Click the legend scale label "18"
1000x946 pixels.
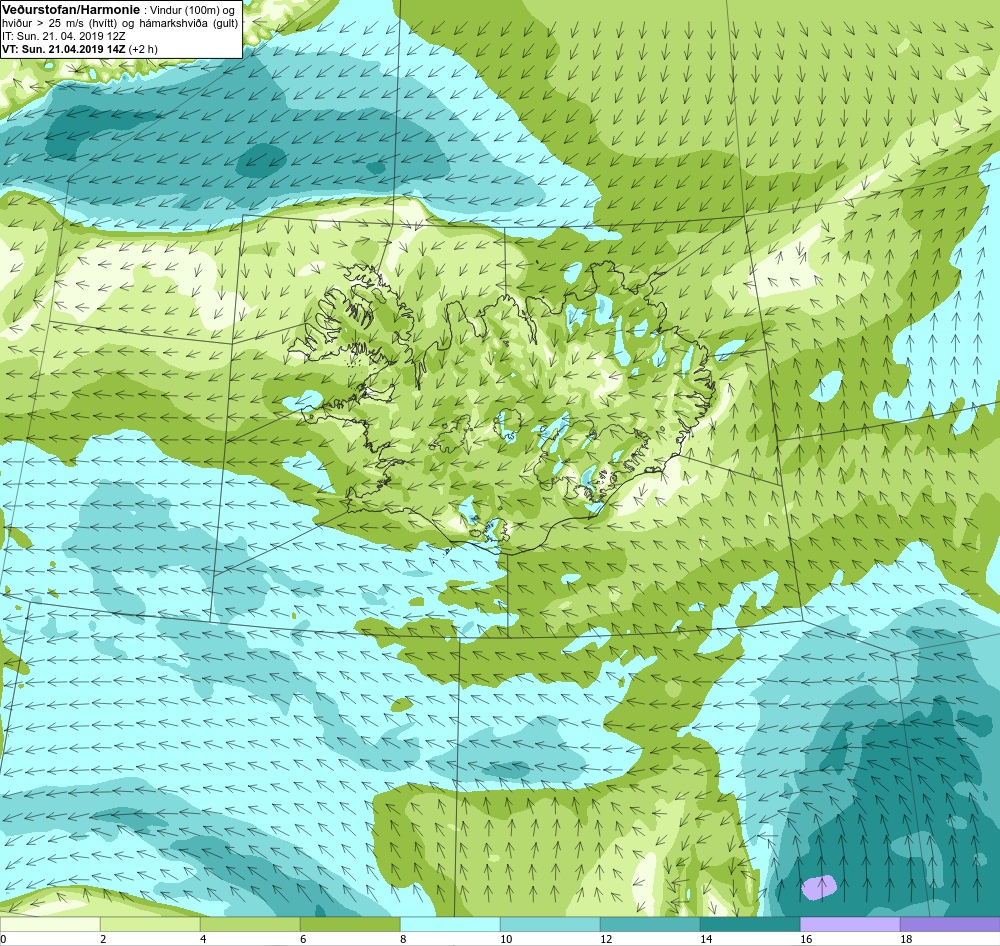click(906, 939)
